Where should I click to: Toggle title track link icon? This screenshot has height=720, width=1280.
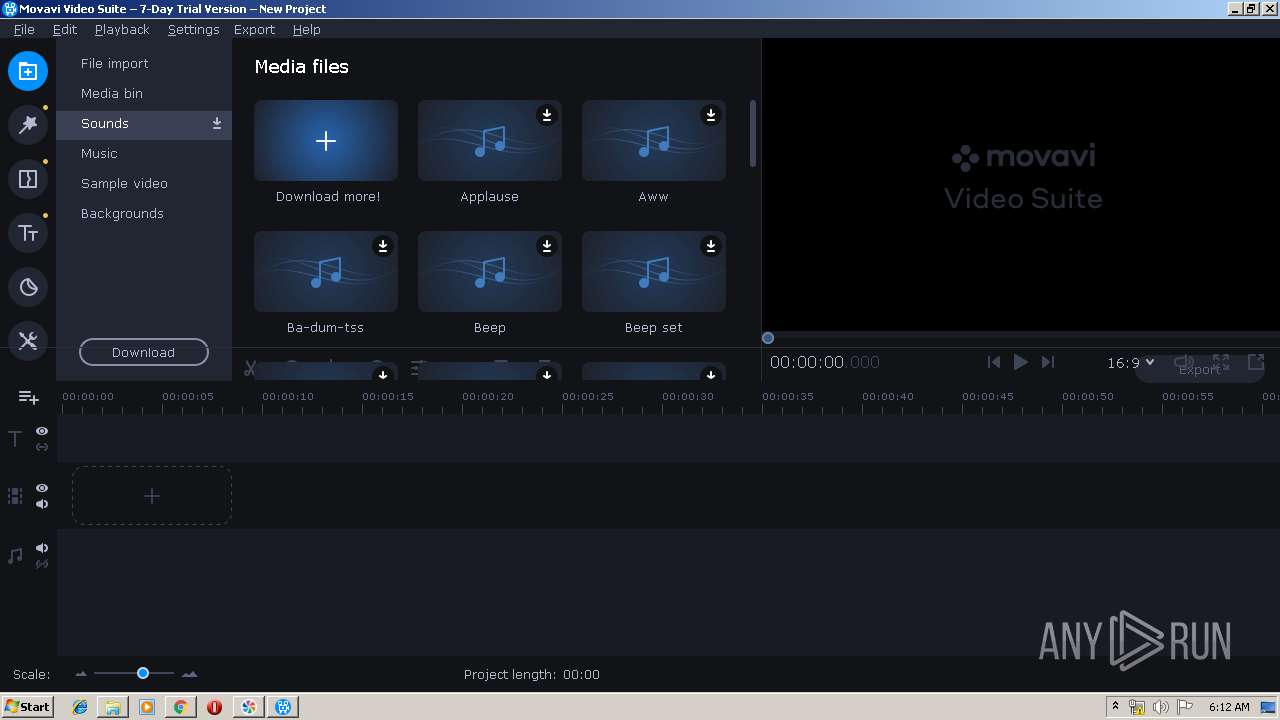click(42, 447)
